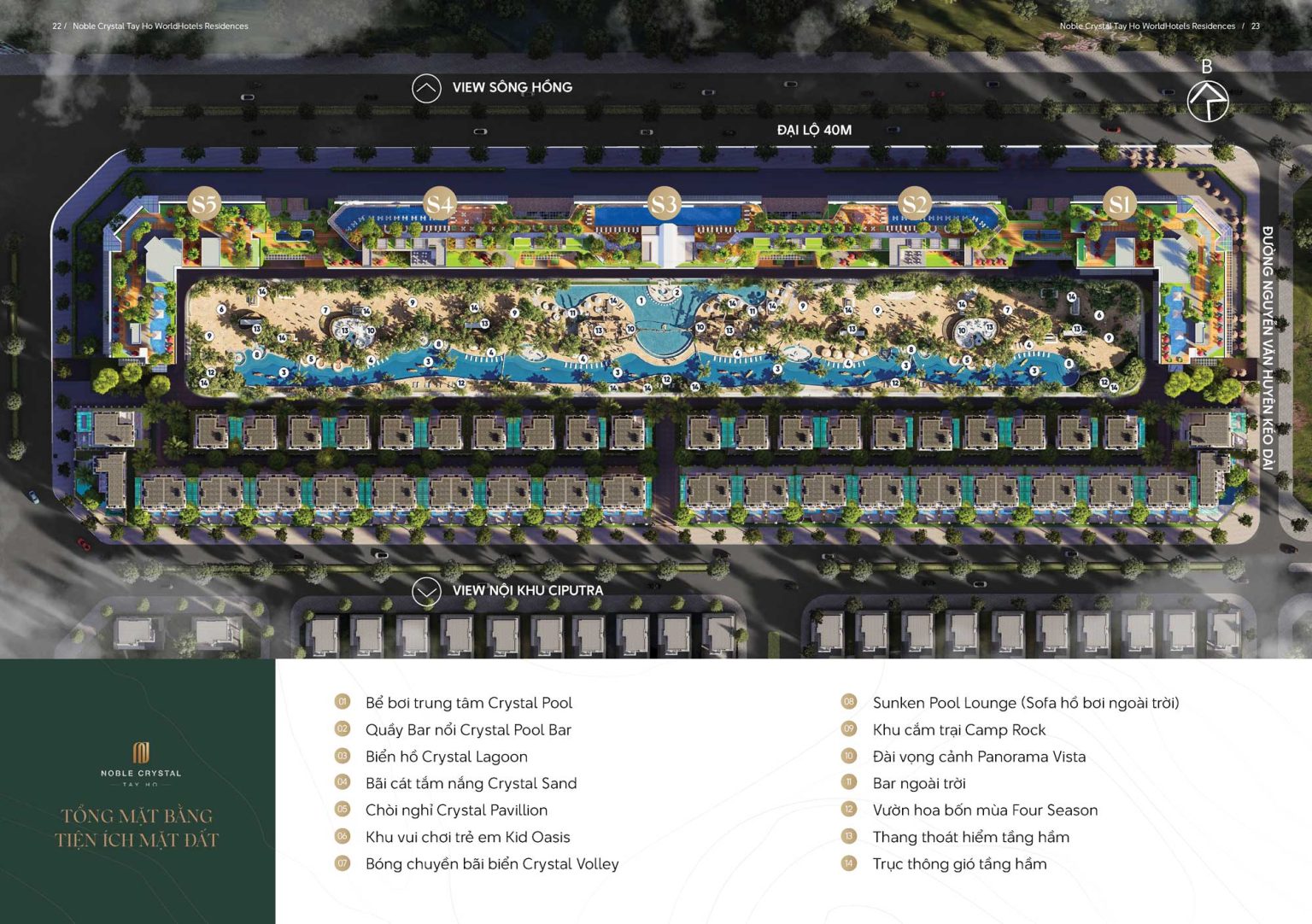Image resolution: width=1312 pixels, height=924 pixels.
Task: Select 'Bể bơi trung tâm Crystal Pool' legend entry
Action: [x=469, y=703]
